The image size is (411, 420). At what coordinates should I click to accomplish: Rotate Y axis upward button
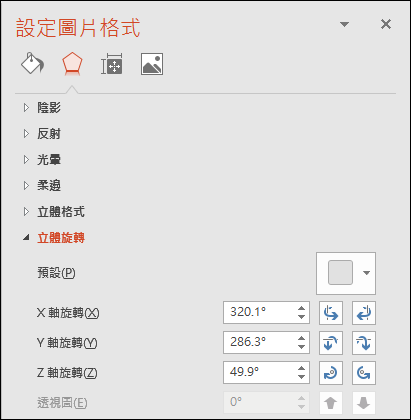tap(331, 343)
